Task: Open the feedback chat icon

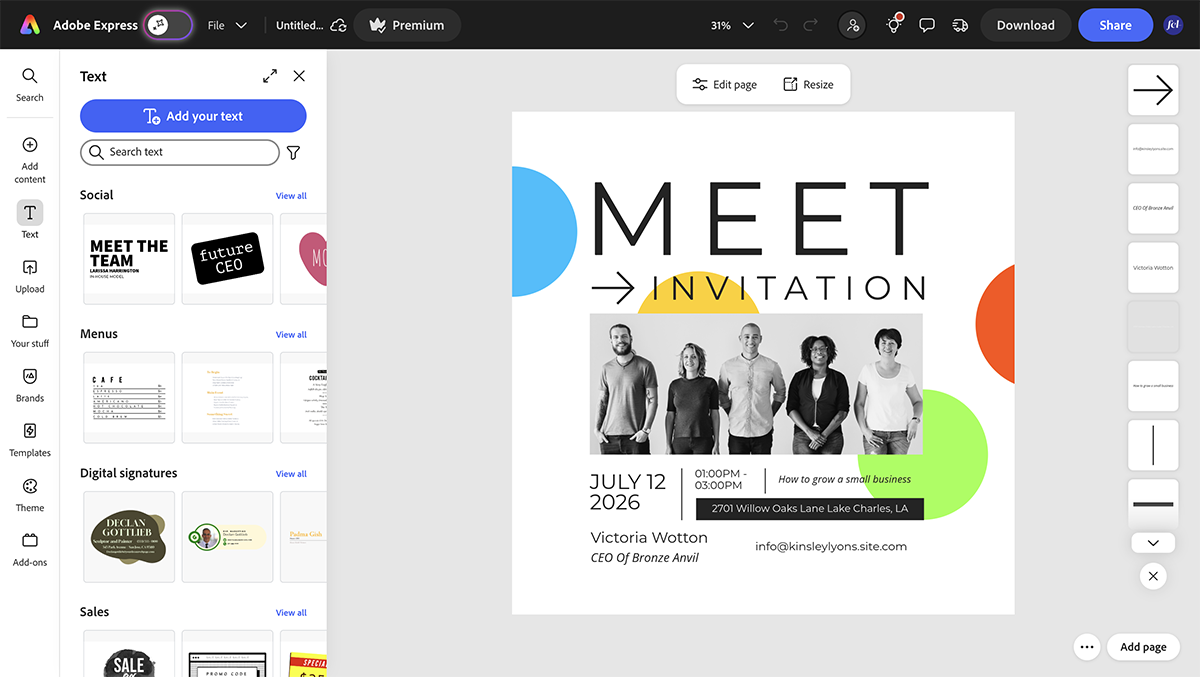Action: click(x=926, y=24)
